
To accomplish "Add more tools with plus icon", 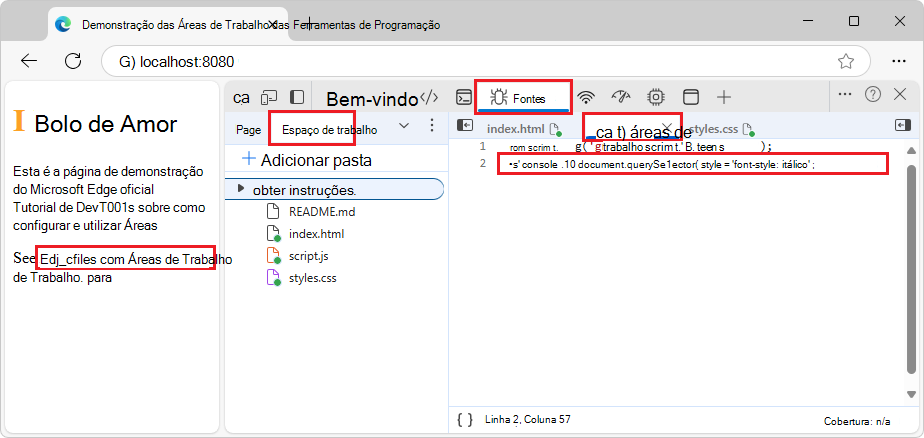I will coord(724,97).
